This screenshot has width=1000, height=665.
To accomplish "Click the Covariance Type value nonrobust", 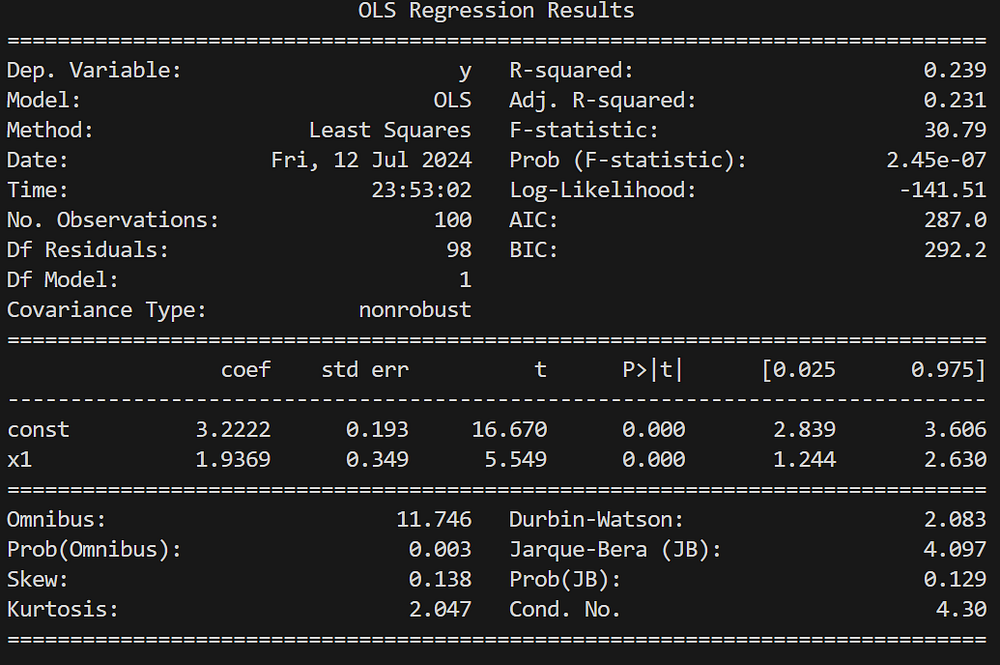I will coord(415,309).
